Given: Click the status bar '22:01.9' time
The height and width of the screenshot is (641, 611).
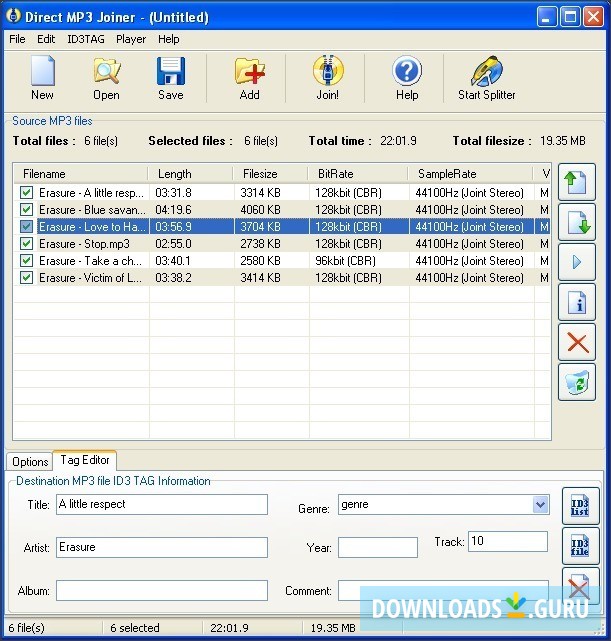Looking at the screenshot, I should pyautogui.click(x=229, y=628).
